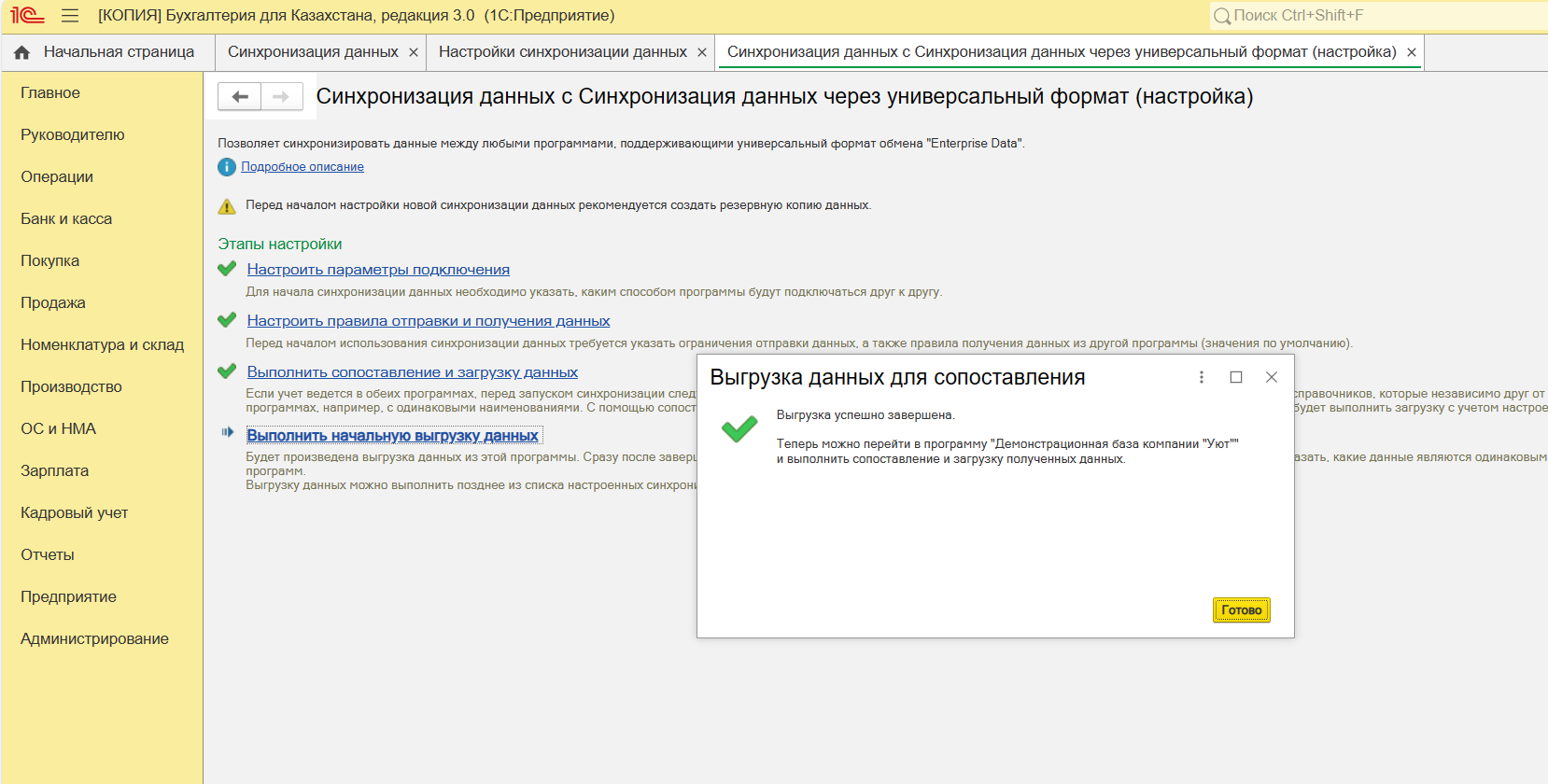This screenshot has height=784, width=1548.
Task: Close the Настройки синхронизации данных tab
Action: [x=702, y=53]
